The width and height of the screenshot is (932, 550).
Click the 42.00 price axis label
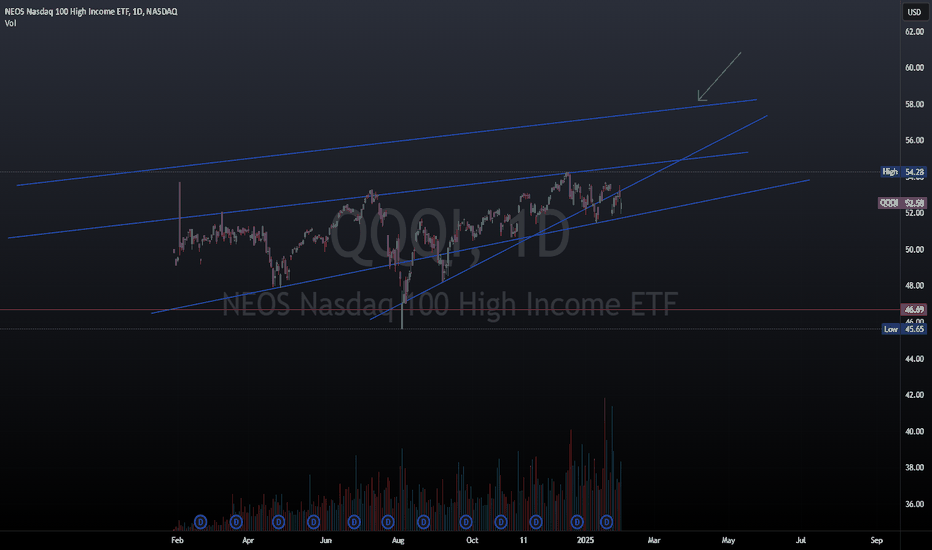point(914,395)
